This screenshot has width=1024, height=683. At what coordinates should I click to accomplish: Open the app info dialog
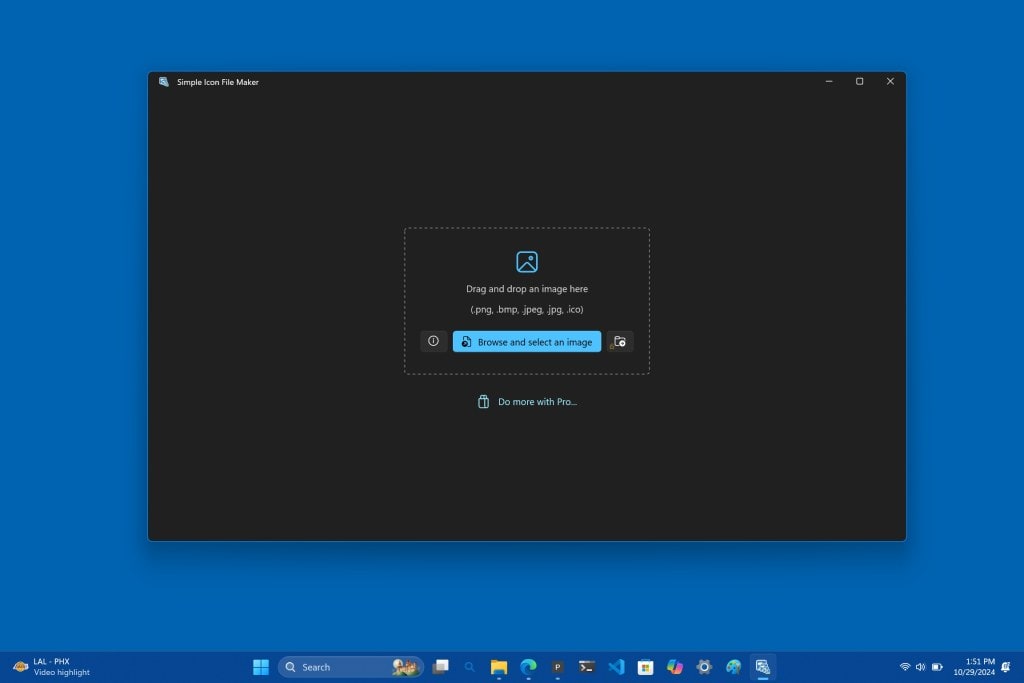[x=433, y=341]
